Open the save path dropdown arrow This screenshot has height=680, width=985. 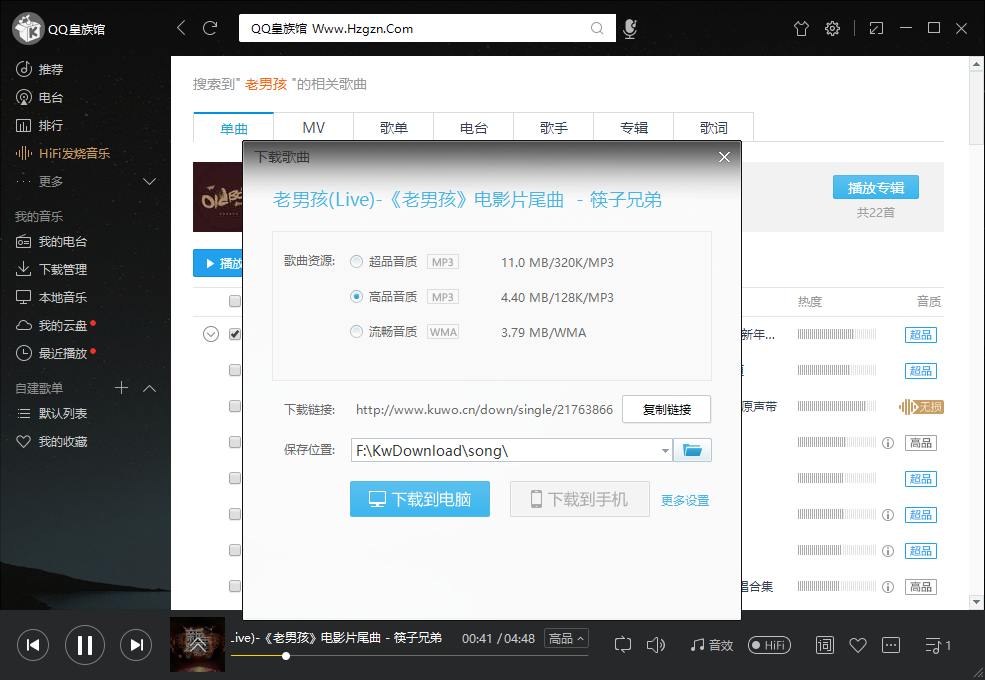(665, 451)
